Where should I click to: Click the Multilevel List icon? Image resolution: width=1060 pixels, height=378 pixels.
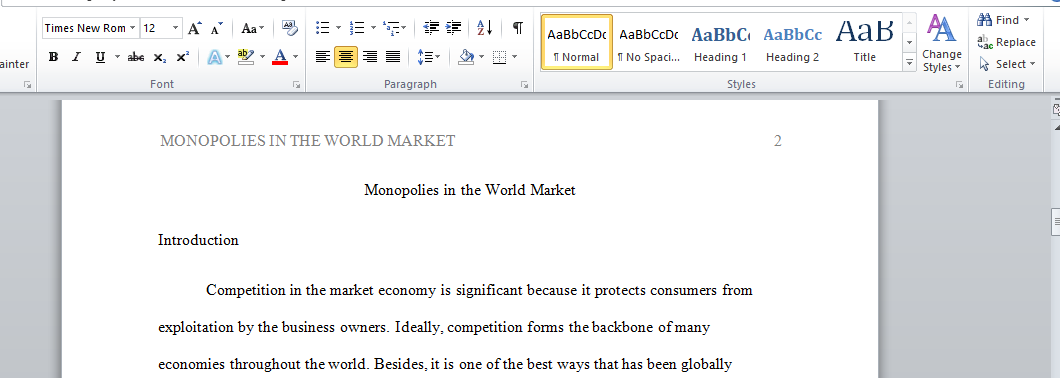pos(391,28)
